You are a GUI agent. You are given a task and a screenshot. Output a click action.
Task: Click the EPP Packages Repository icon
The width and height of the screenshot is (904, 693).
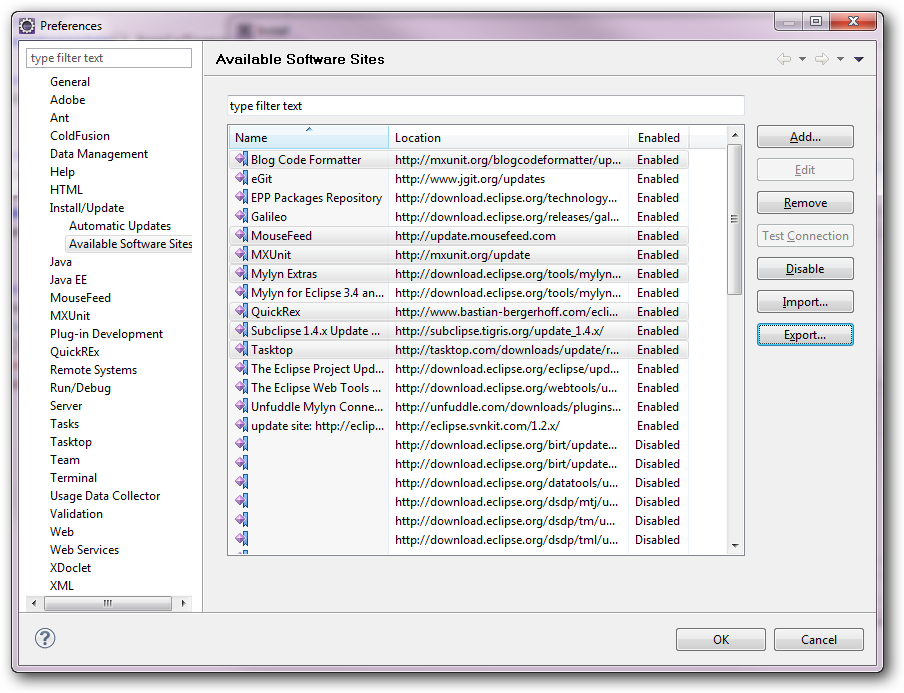(x=242, y=197)
